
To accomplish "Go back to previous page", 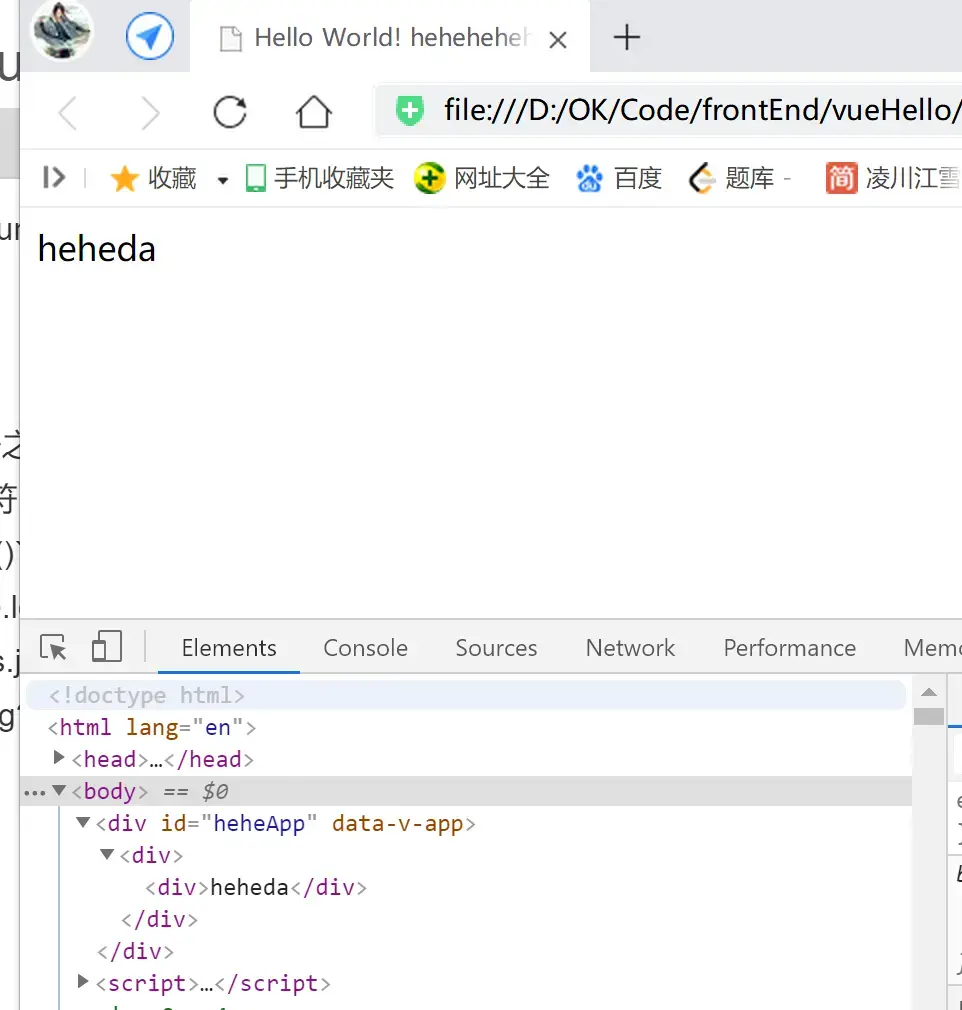I will 68,113.
